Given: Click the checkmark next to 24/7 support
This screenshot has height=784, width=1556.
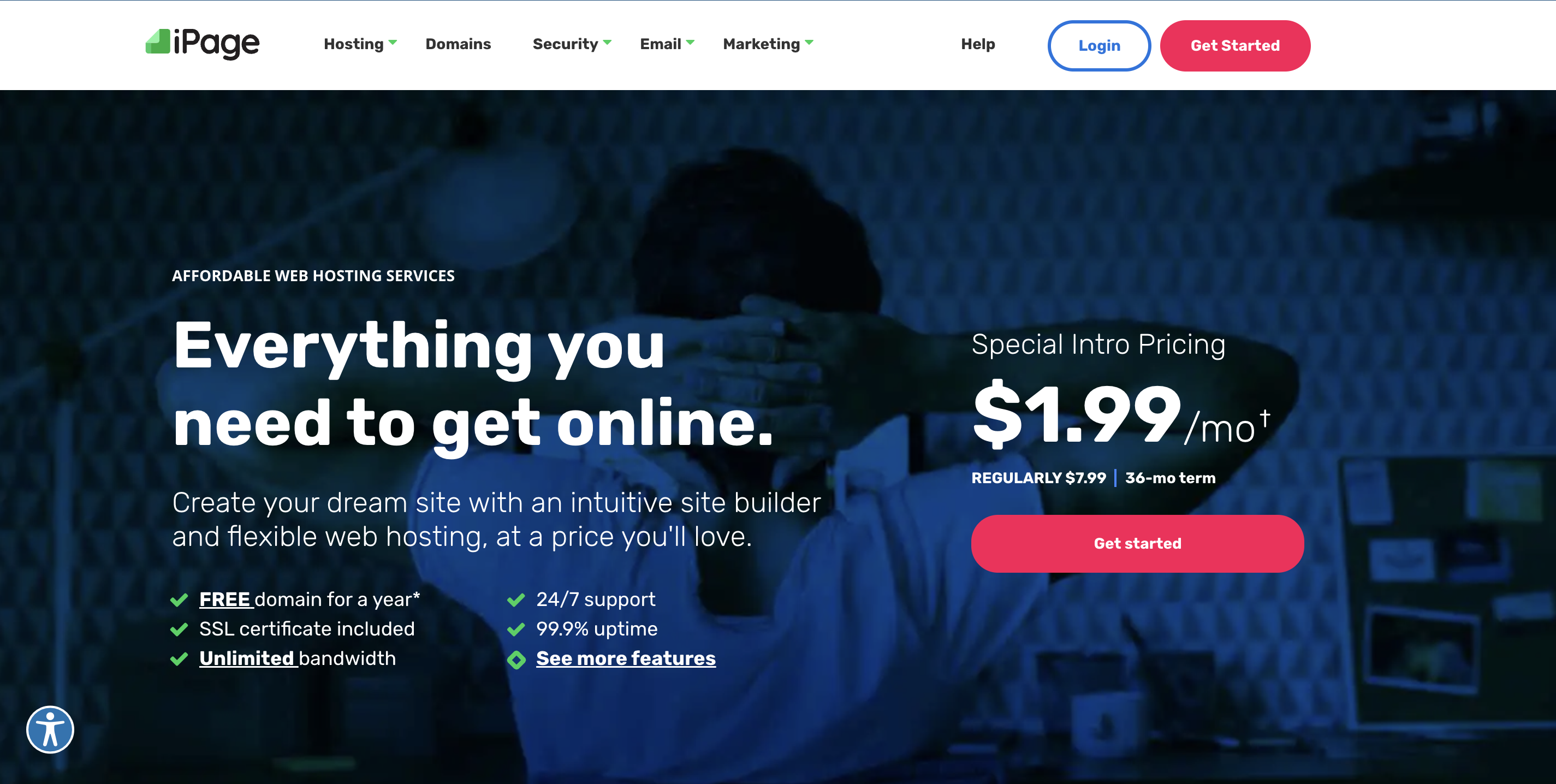Looking at the screenshot, I should coord(516,600).
